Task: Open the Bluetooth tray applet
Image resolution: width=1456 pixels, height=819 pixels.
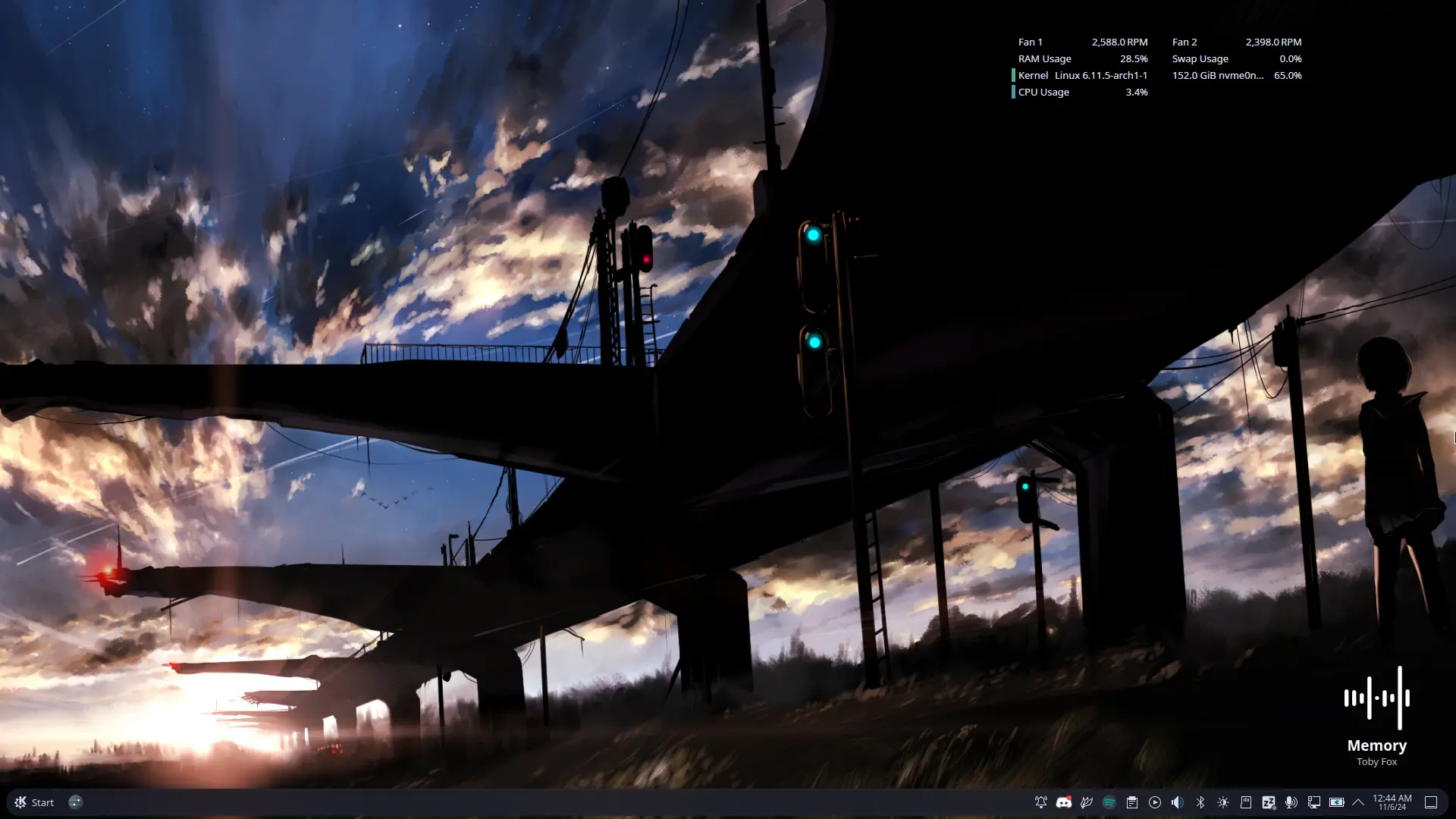Action: [1200, 802]
